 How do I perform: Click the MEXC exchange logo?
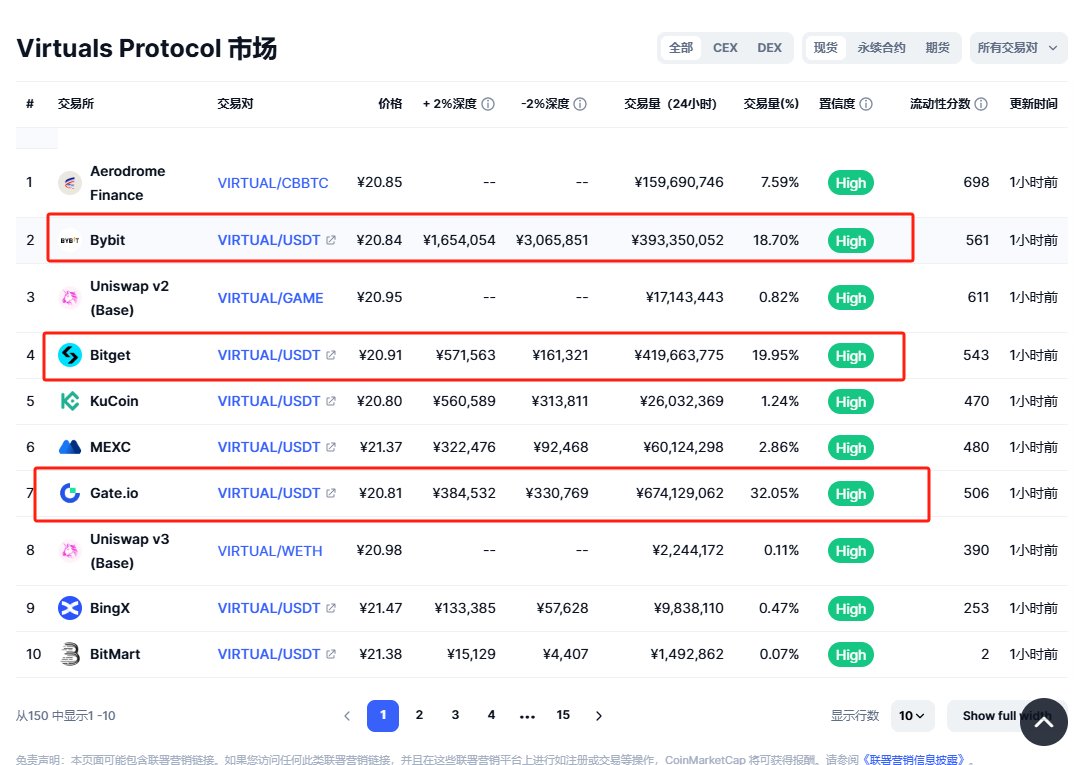pos(70,447)
